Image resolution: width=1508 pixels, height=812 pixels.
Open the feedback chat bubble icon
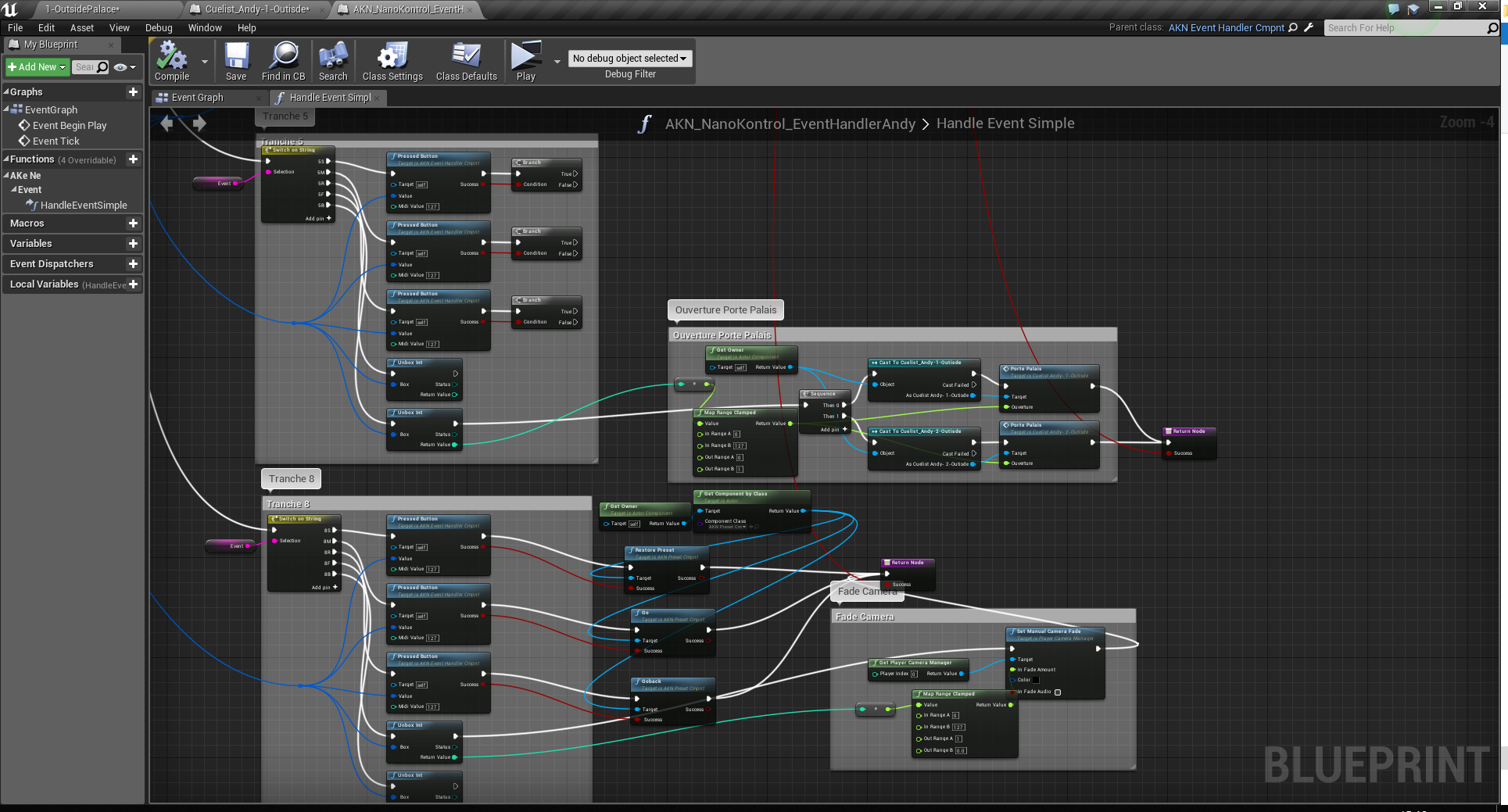pos(1393,9)
